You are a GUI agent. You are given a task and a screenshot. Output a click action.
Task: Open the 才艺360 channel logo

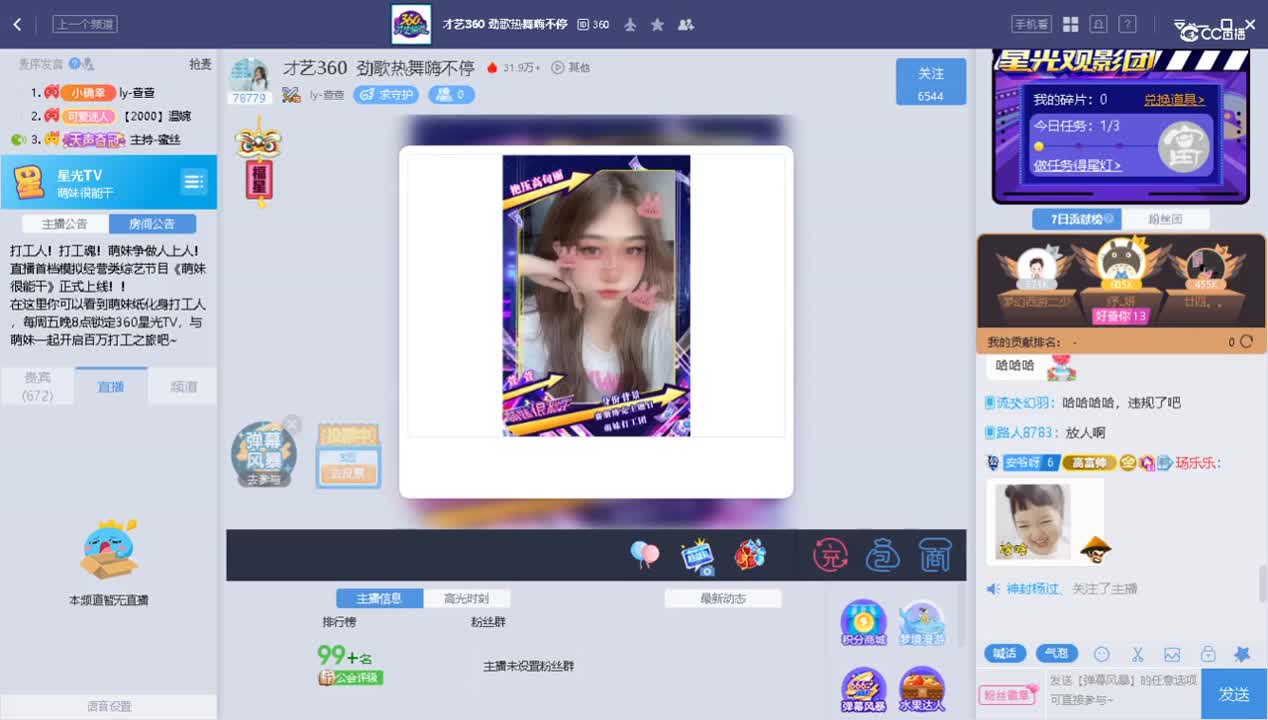411,24
